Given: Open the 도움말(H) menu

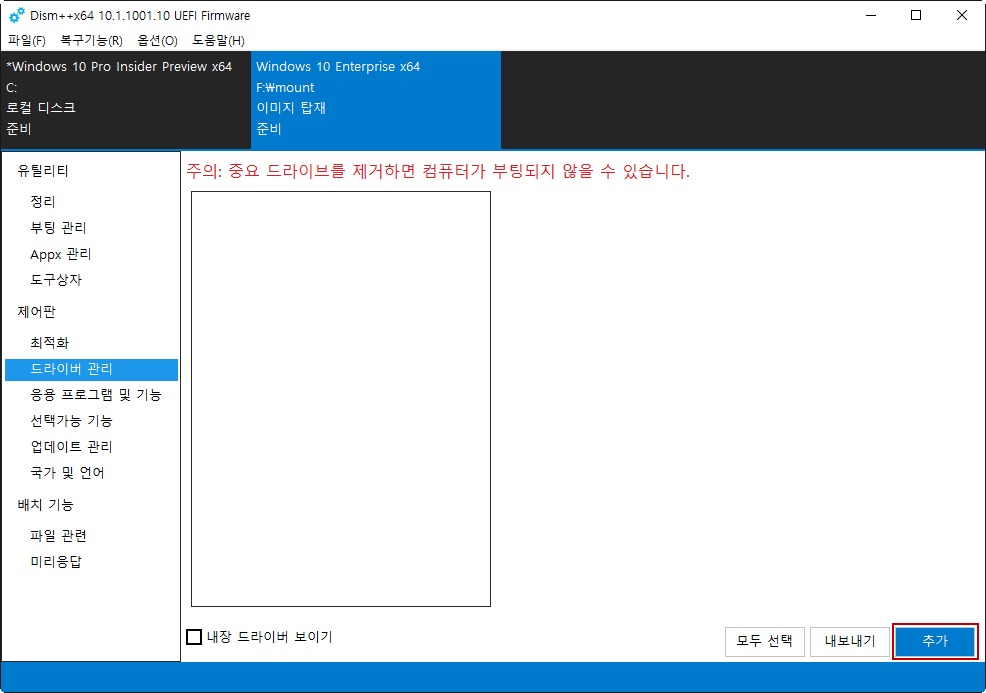Looking at the screenshot, I should coord(218,41).
